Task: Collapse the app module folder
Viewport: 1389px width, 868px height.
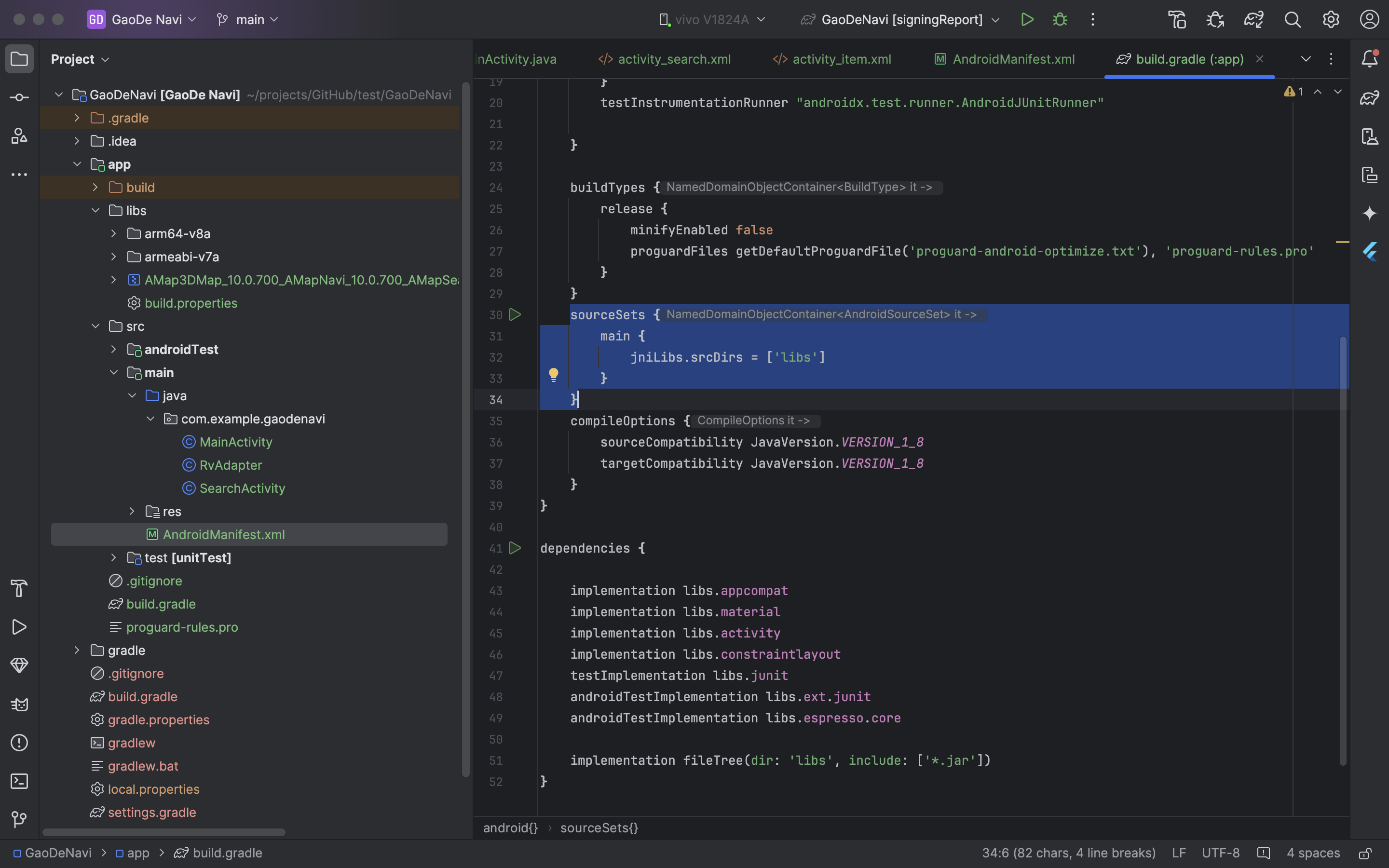Action: (77, 164)
